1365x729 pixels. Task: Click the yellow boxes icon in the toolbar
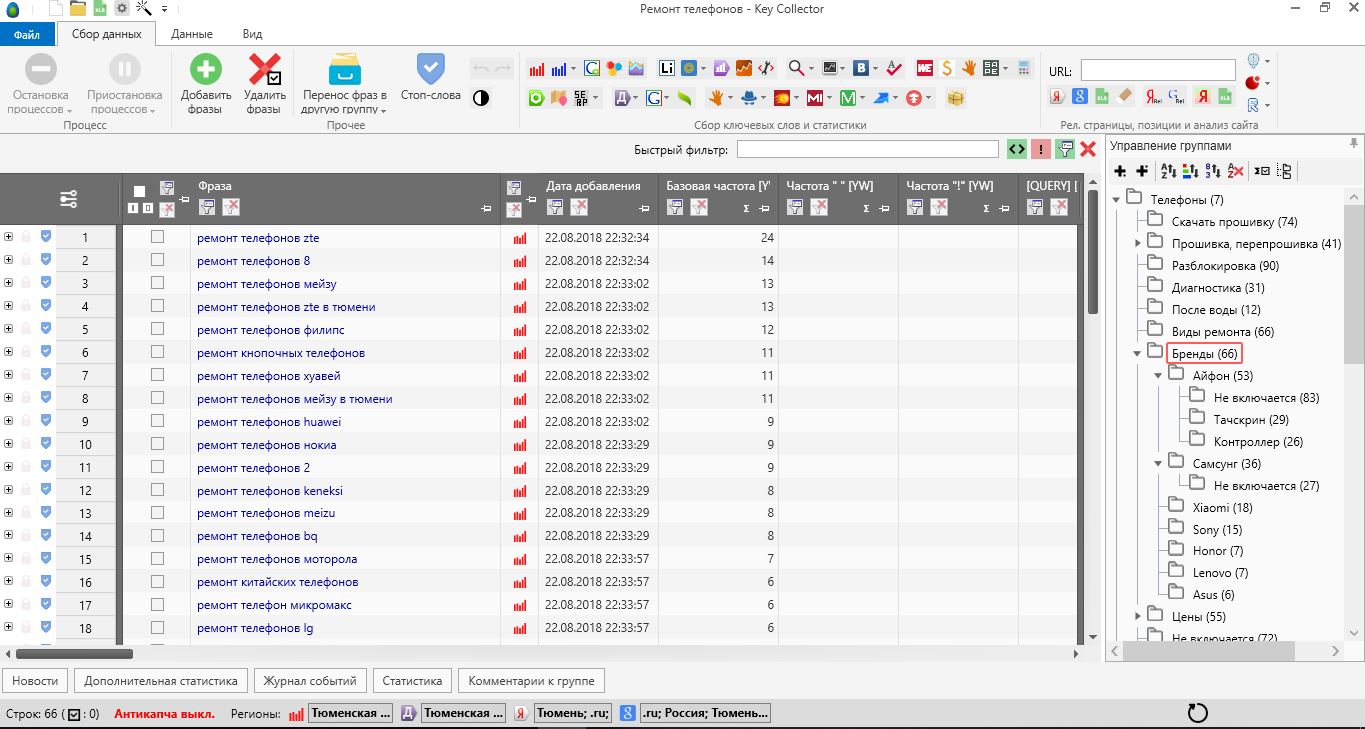click(x=956, y=98)
